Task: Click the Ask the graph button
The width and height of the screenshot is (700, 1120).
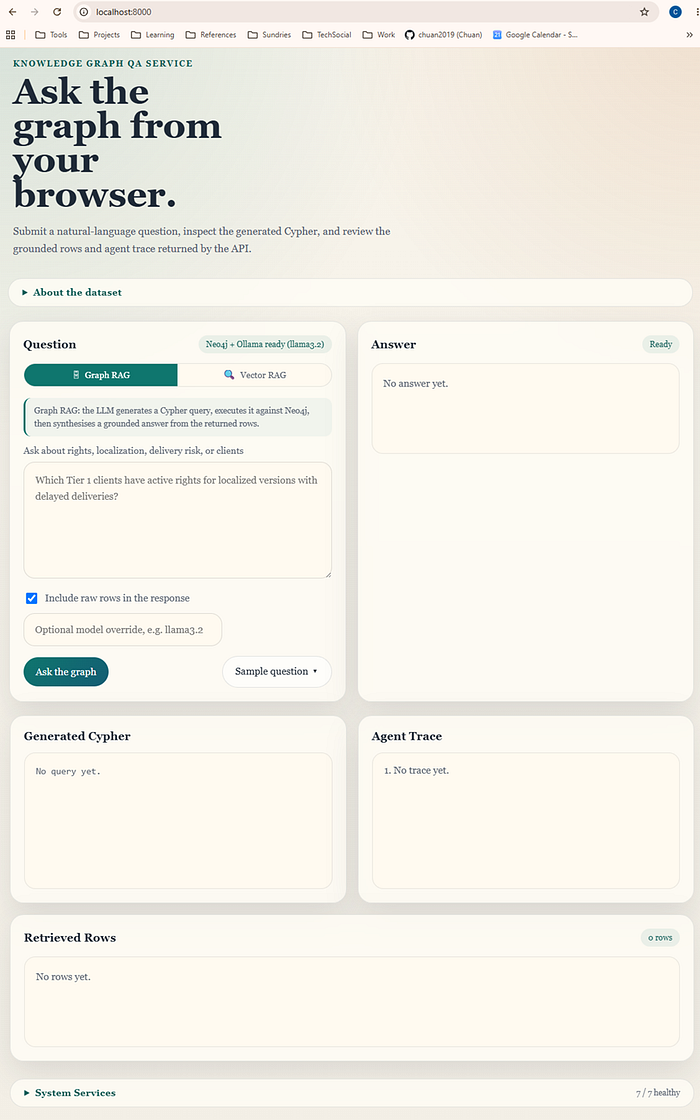Action: tap(66, 671)
